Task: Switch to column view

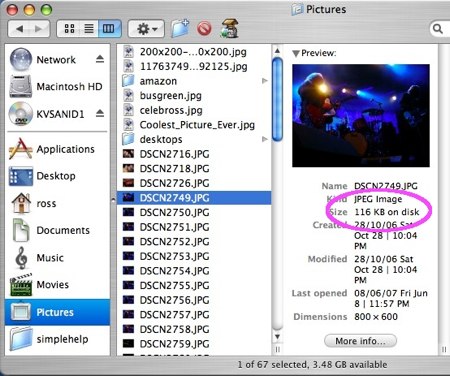Action: point(109,29)
